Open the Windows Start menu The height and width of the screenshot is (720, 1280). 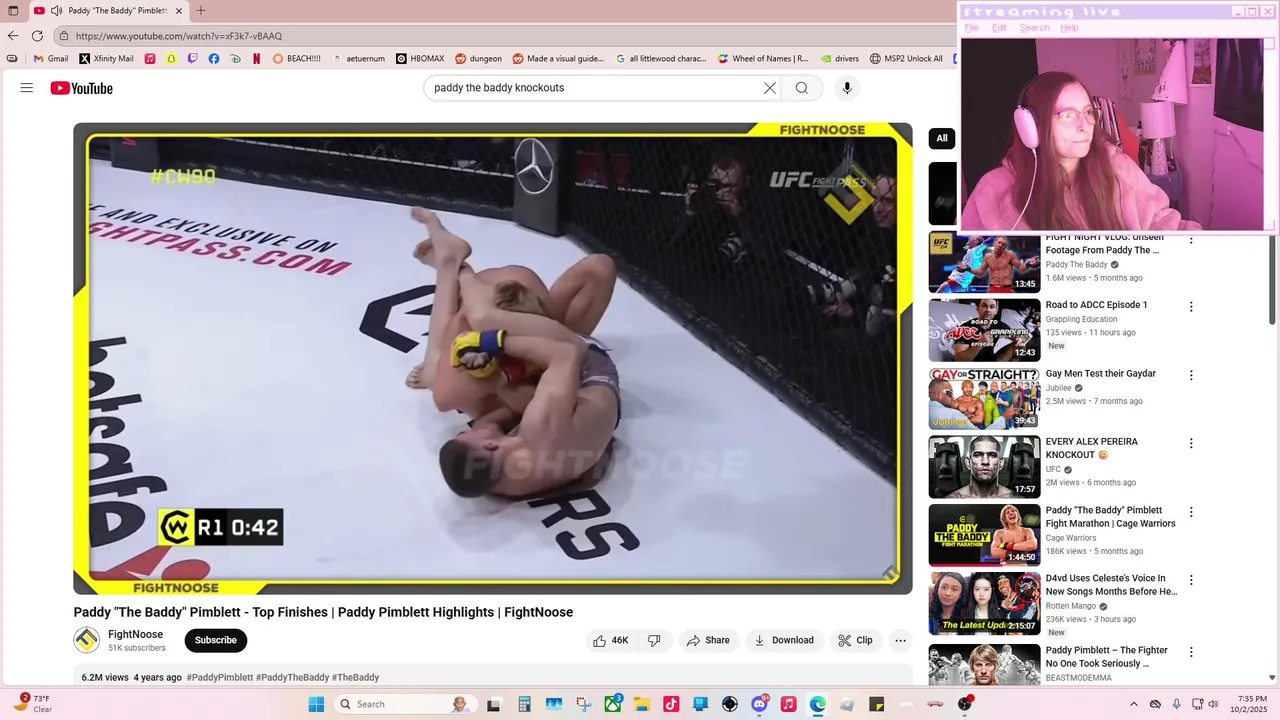(316, 704)
